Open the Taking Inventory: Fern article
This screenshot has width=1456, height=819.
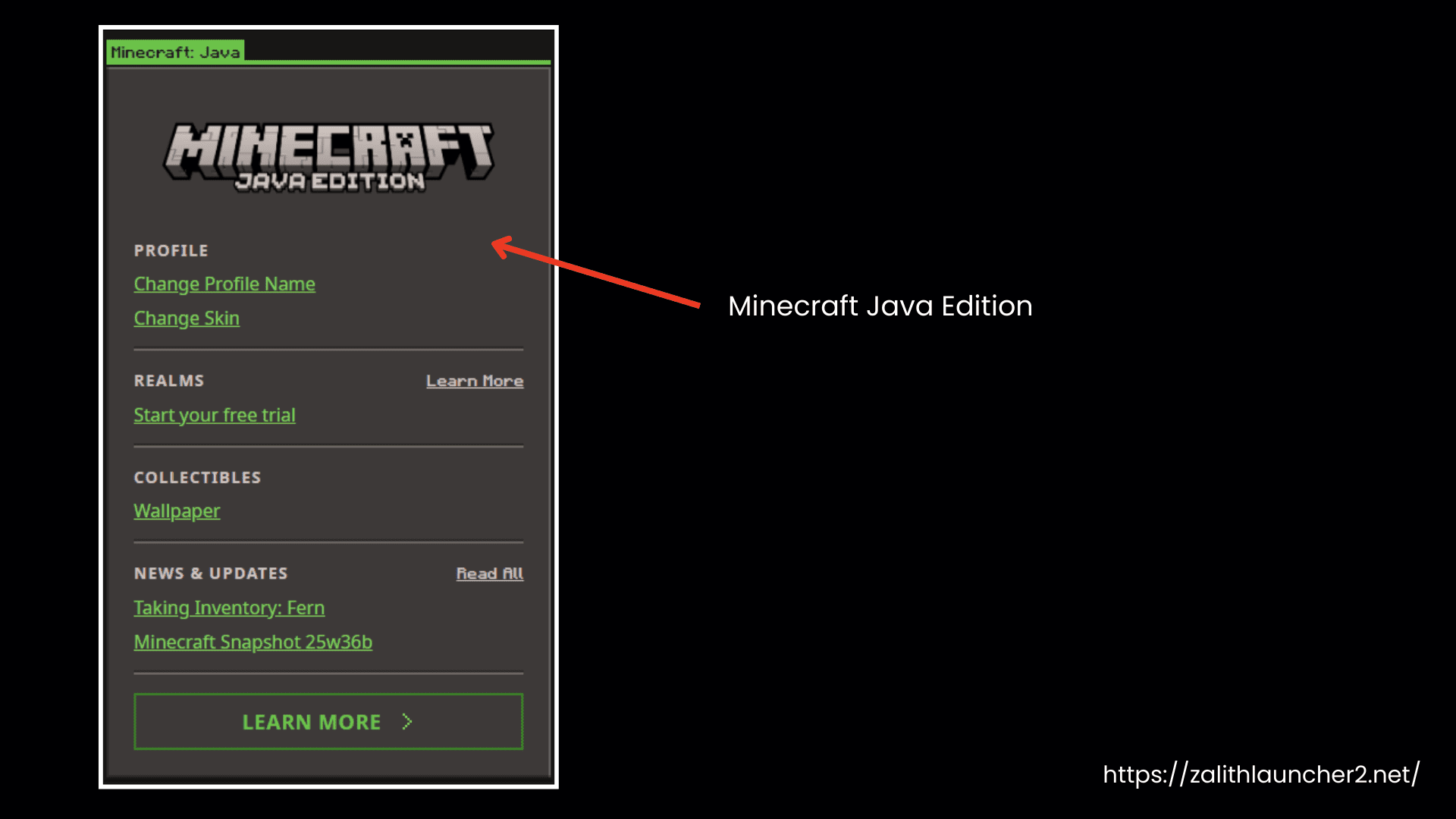click(229, 608)
